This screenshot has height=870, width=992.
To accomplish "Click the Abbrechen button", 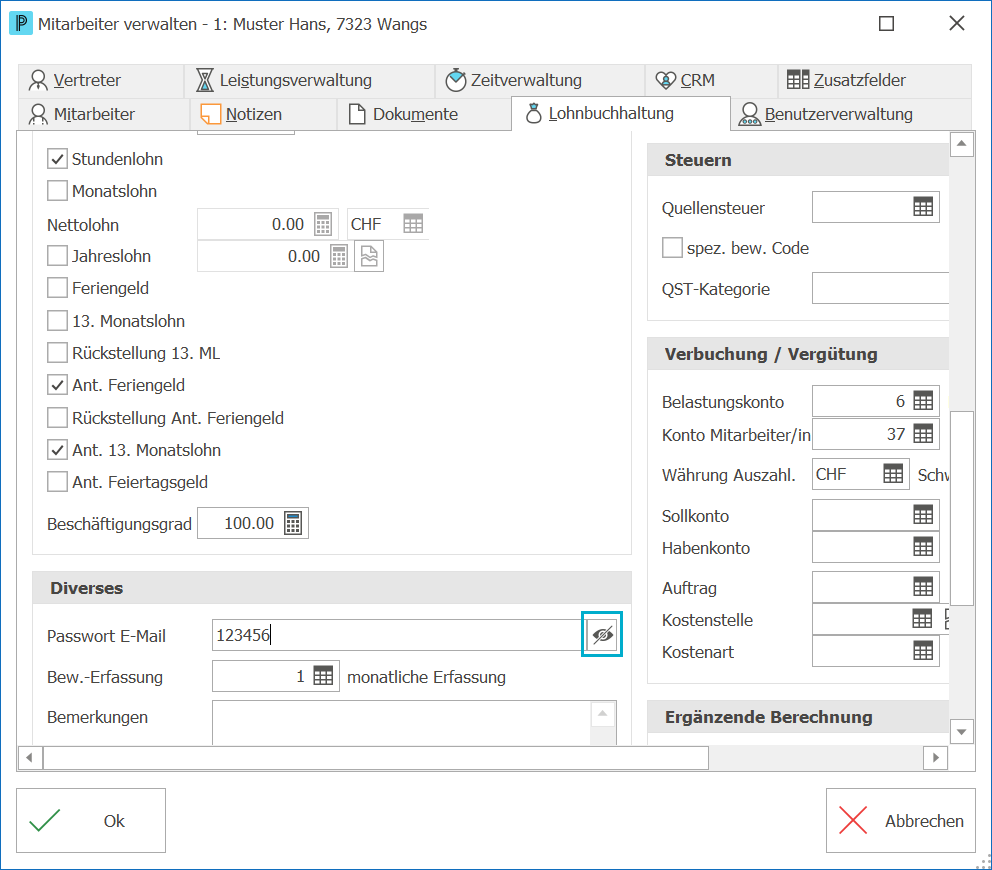I will [901, 821].
